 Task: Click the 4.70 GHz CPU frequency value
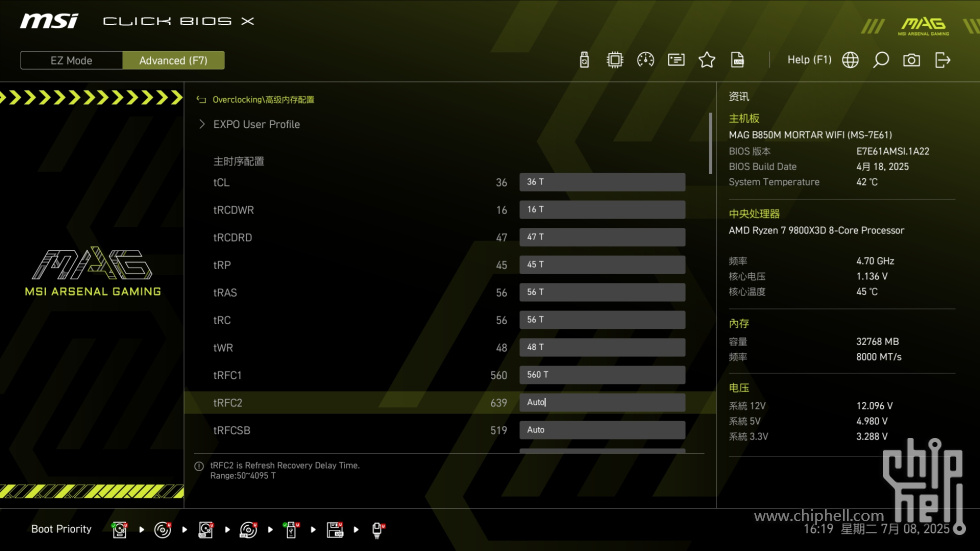(875, 261)
